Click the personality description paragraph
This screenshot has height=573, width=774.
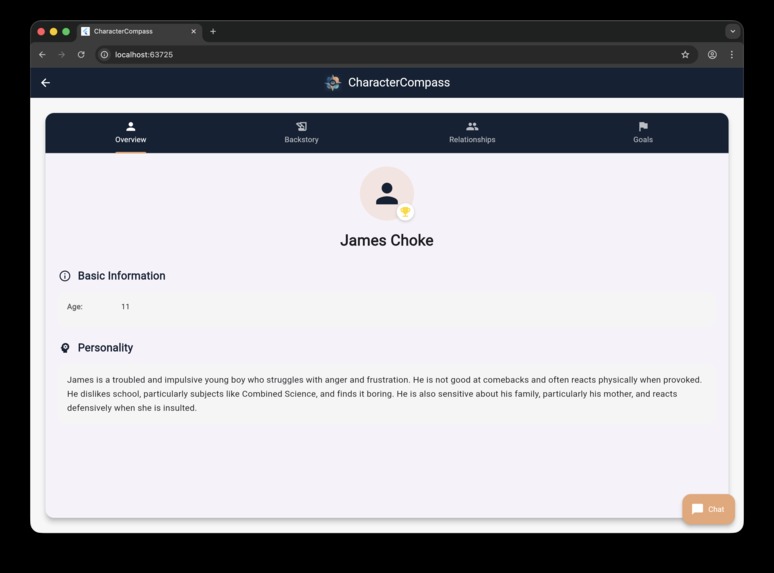click(x=387, y=394)
